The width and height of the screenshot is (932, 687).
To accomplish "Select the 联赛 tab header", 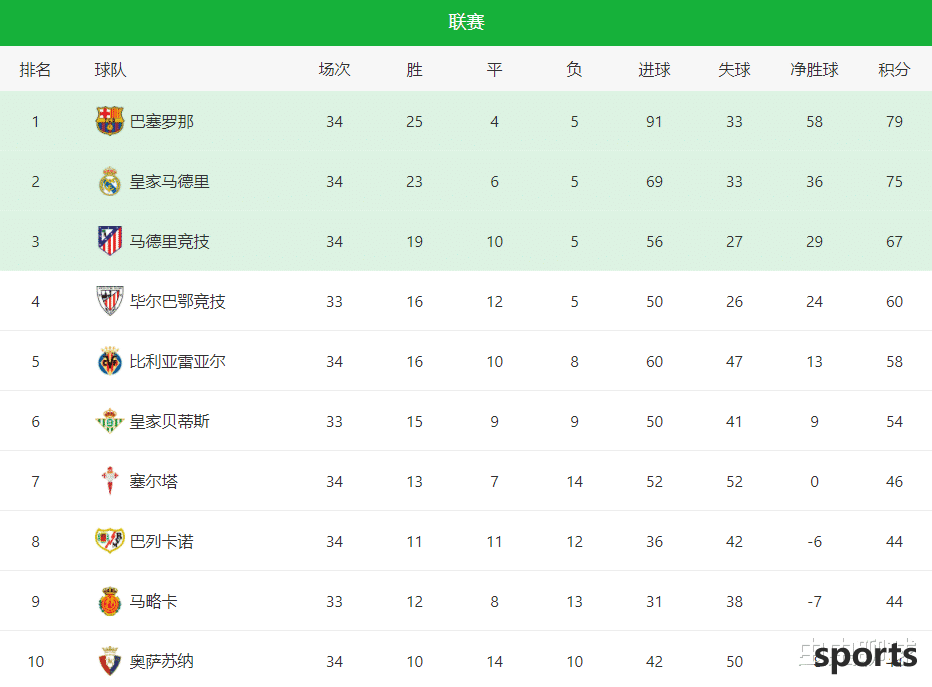I will click(466, 23).
